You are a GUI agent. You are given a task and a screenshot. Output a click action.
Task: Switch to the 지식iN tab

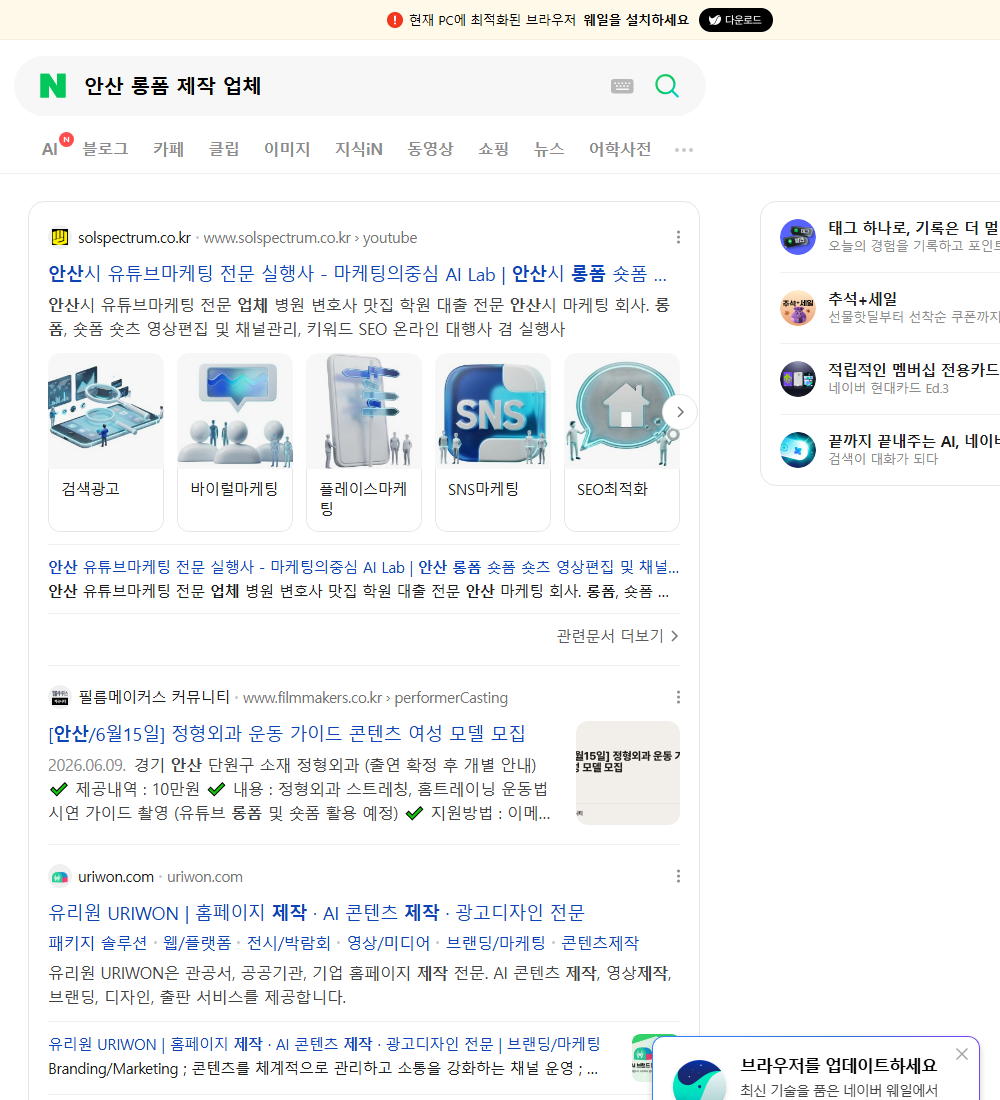point(359,149)
